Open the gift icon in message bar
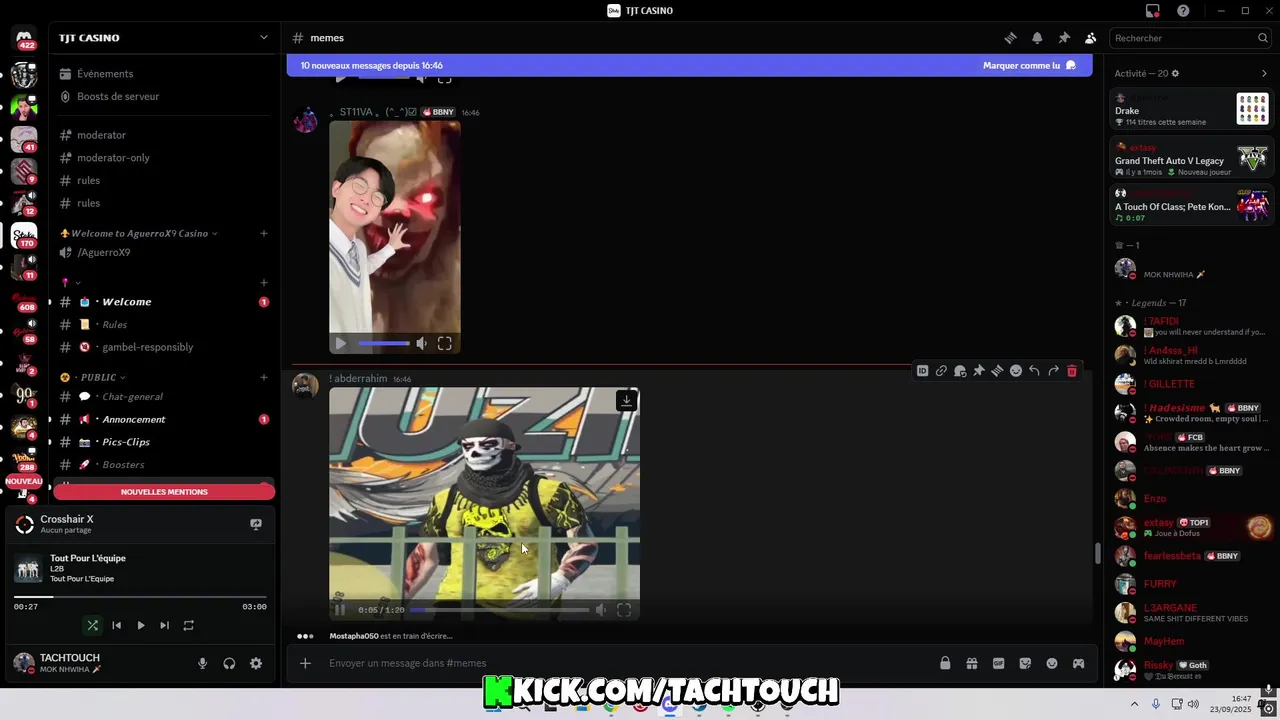Image resolution: width=1280 pixels, height=720 pixels. click(x=971, y=663)
